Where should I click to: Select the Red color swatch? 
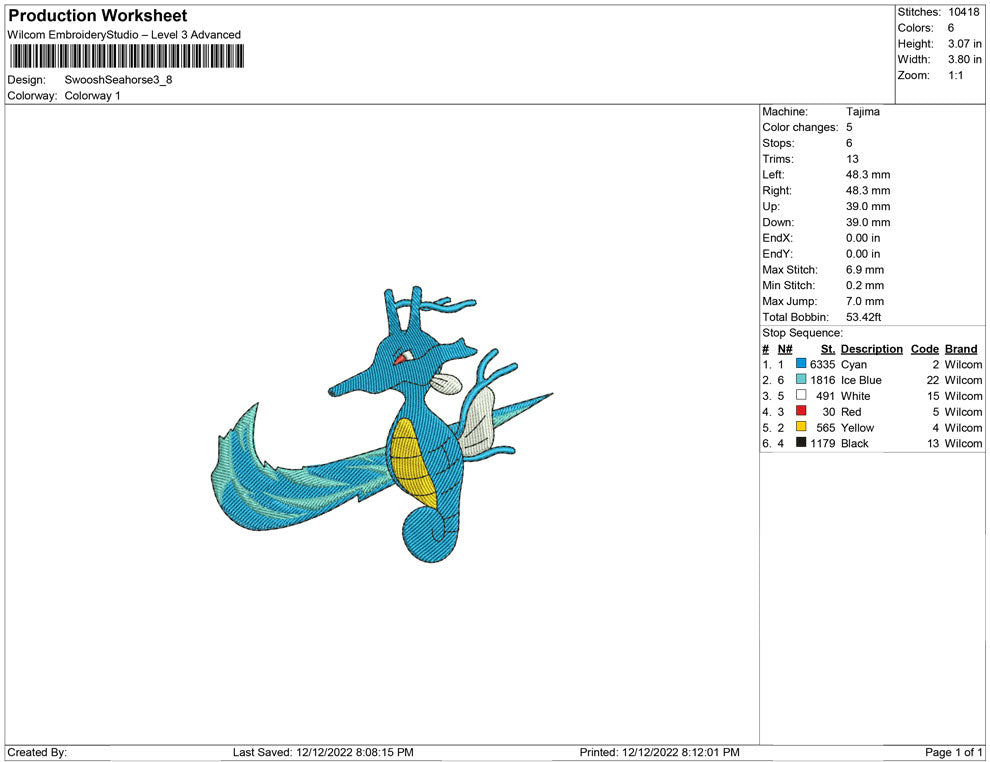coord(801,412)
